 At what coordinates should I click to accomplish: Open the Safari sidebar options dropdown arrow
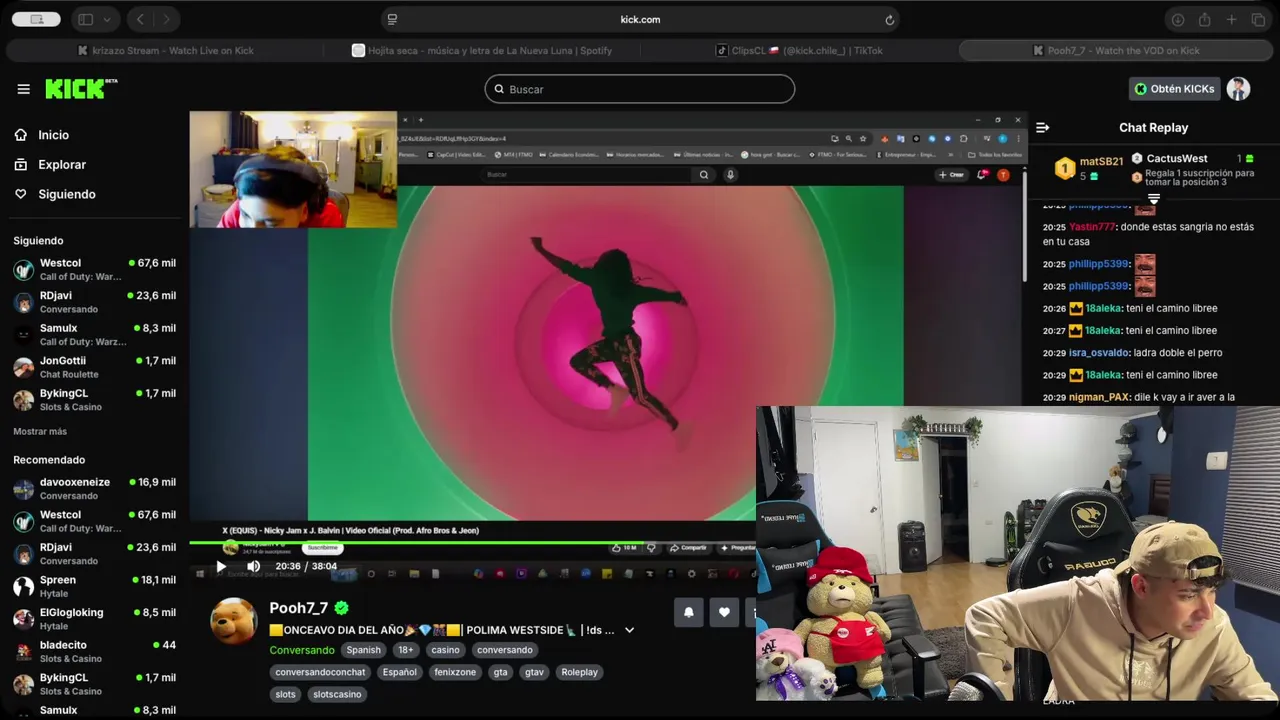[x=106, y=19]
